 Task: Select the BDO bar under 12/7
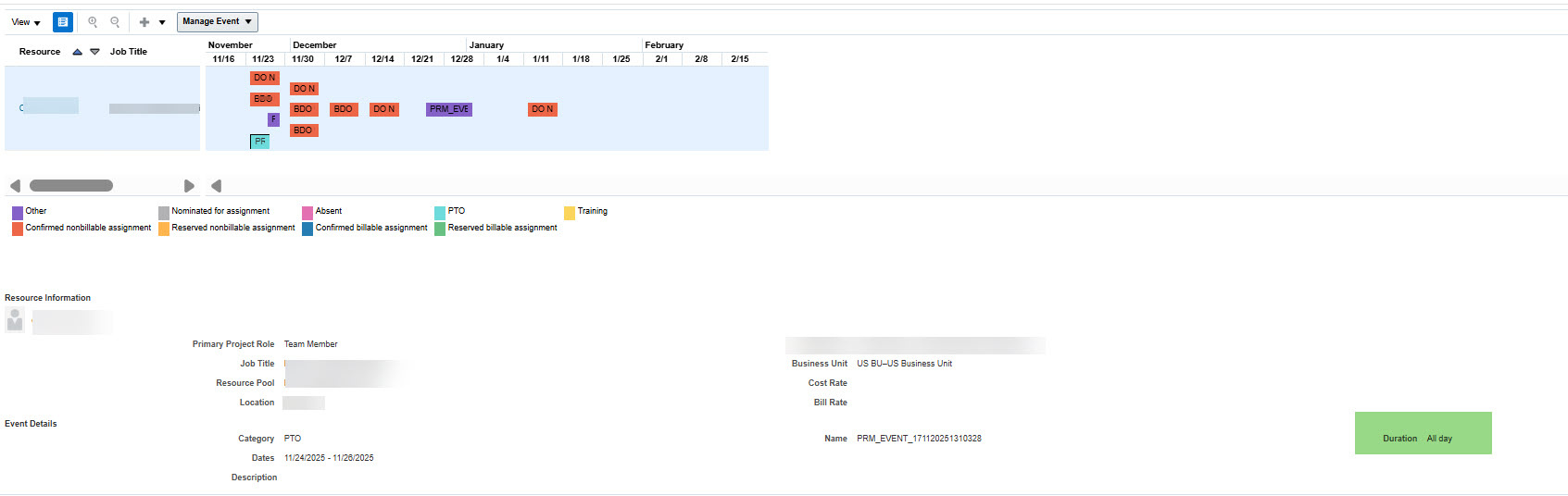[344, 109]
